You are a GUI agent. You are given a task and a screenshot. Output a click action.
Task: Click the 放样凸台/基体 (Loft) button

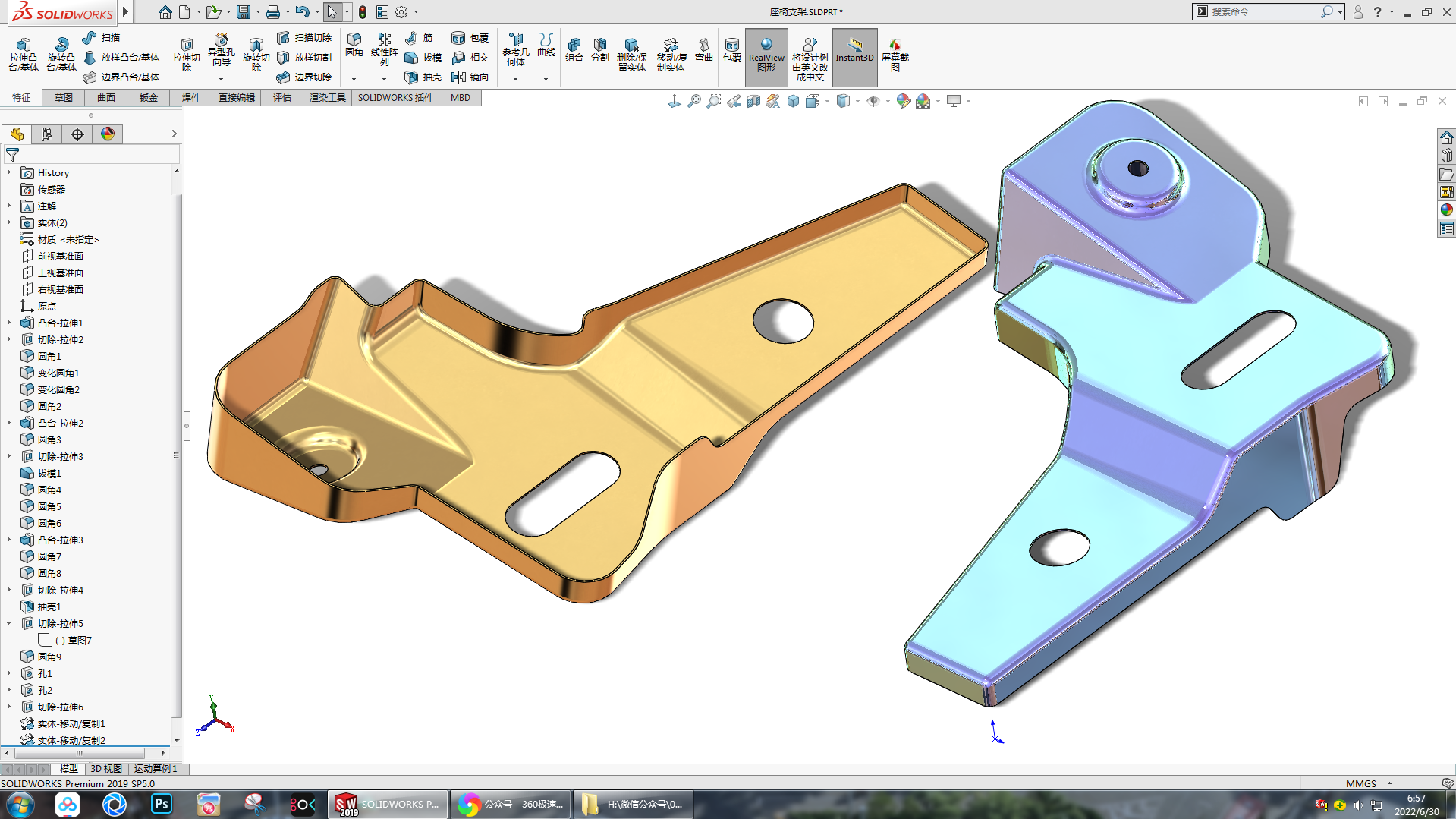tap(121, 58)
